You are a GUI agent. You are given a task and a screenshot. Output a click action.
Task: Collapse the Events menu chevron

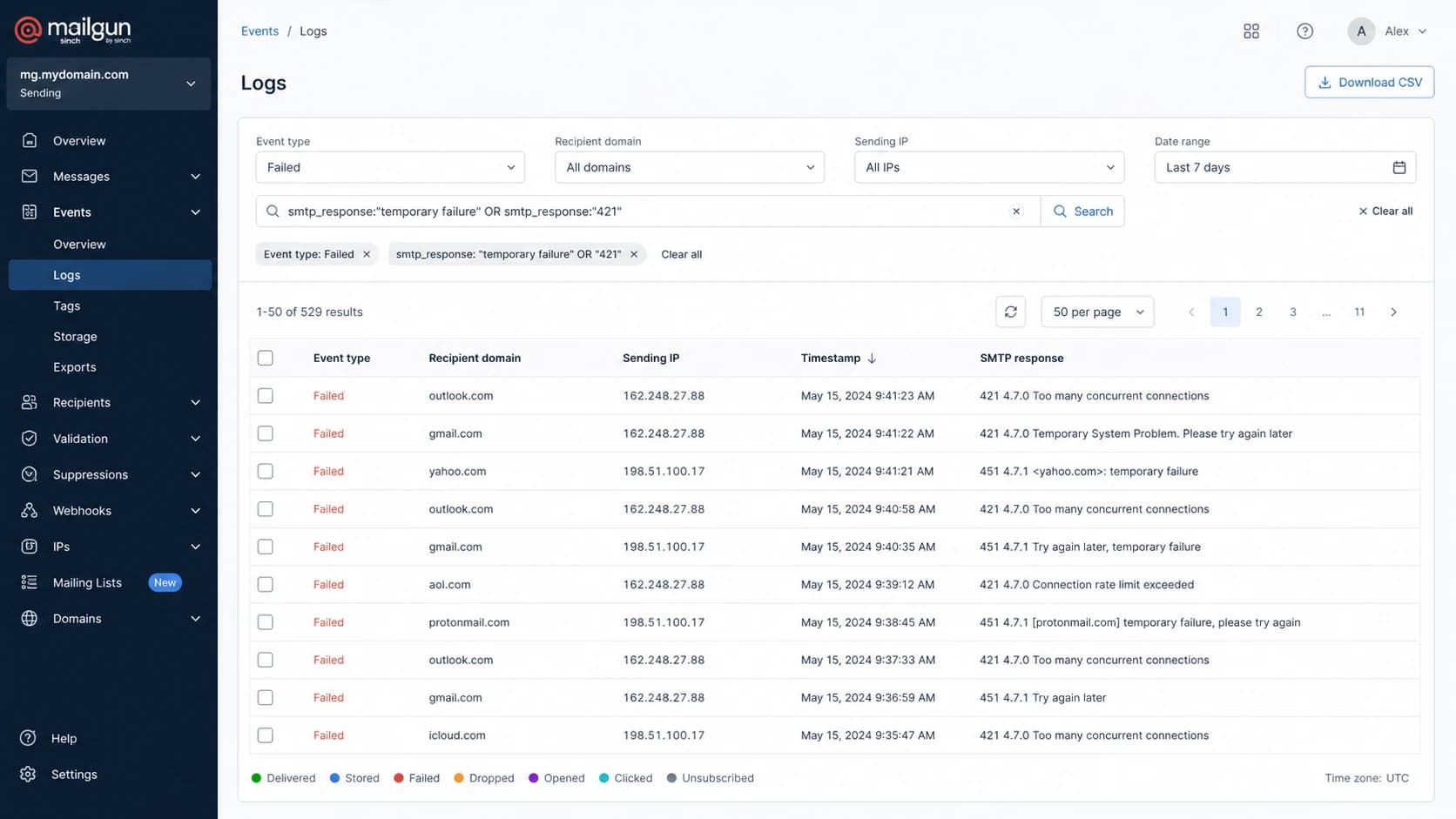click(195, 212)
